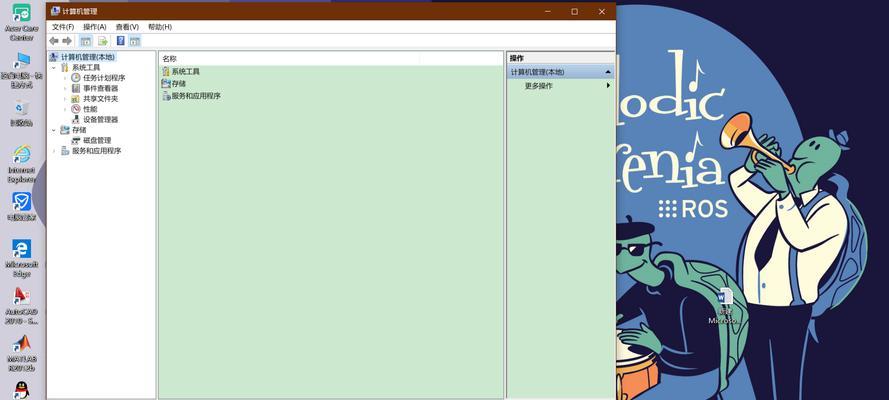
Task: Click the Forward arrow in the toolbar
Action: (67, 41)
